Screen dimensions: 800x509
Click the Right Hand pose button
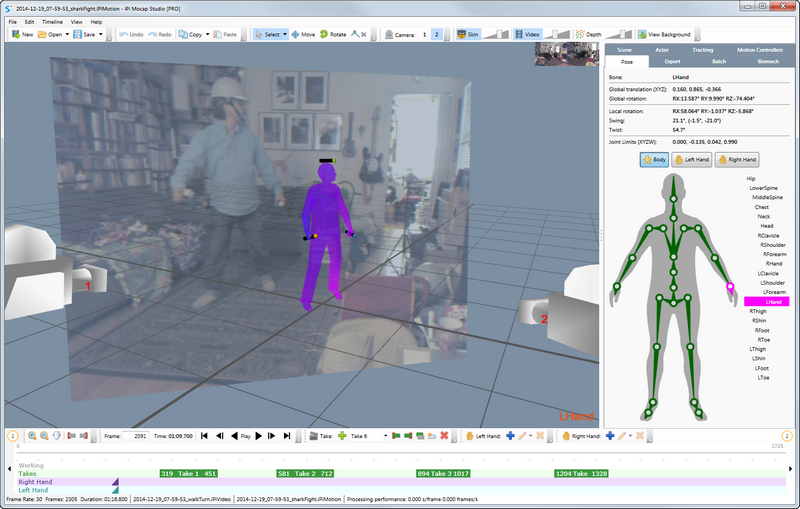click(737, 160)
